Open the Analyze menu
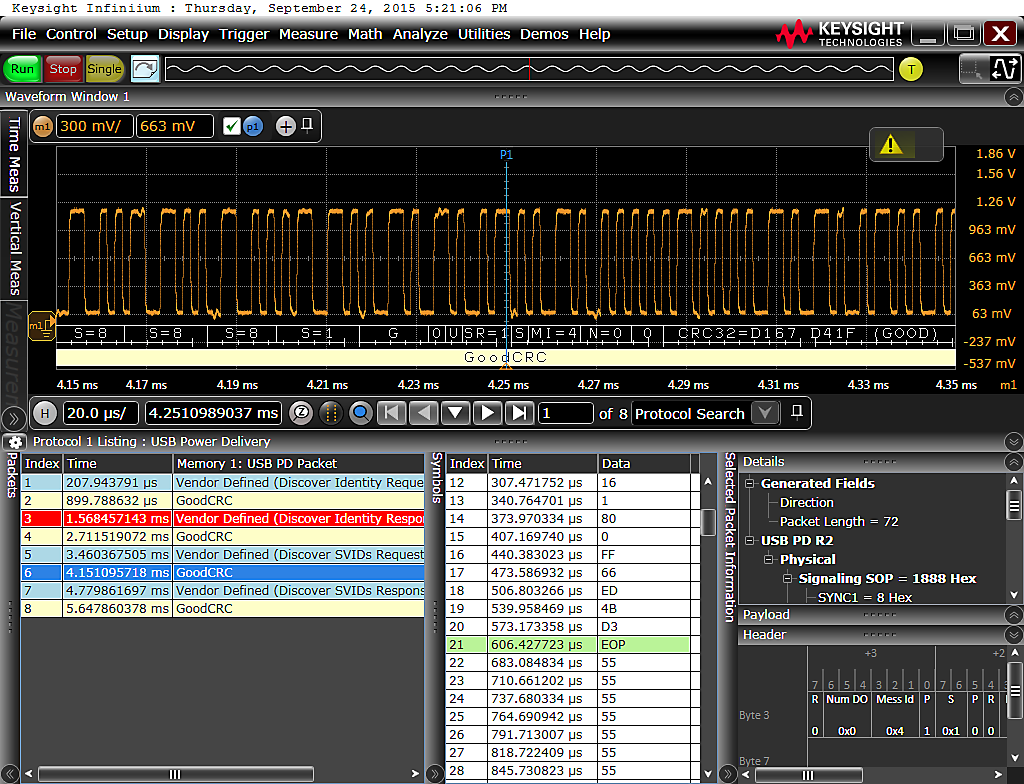 tap(420, 33)
